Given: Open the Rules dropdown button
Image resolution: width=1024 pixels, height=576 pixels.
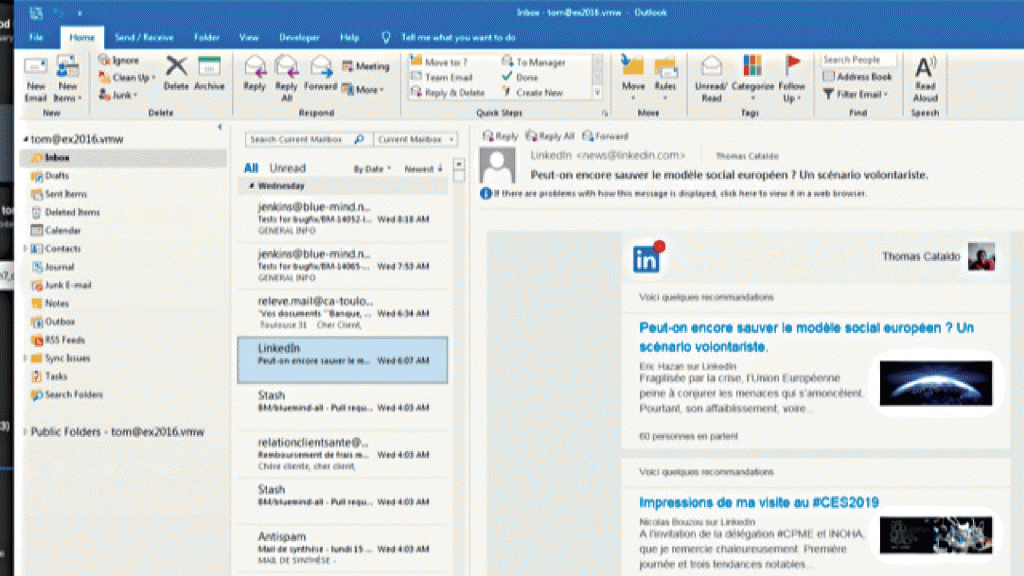Looking at the screenshot, I should coord(665,78).
